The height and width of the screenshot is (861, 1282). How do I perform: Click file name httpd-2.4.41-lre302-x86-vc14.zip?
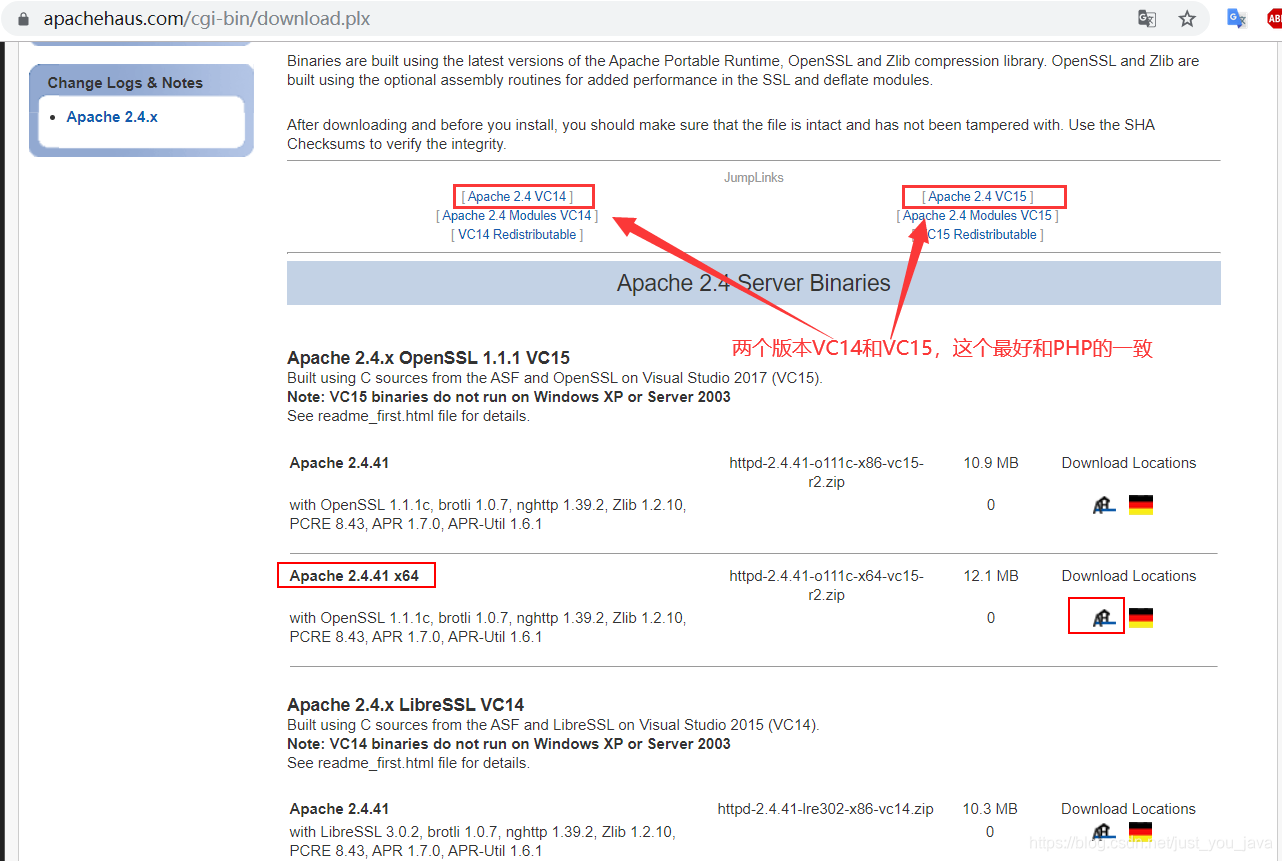pyautogui.click(x=825, y=809)
